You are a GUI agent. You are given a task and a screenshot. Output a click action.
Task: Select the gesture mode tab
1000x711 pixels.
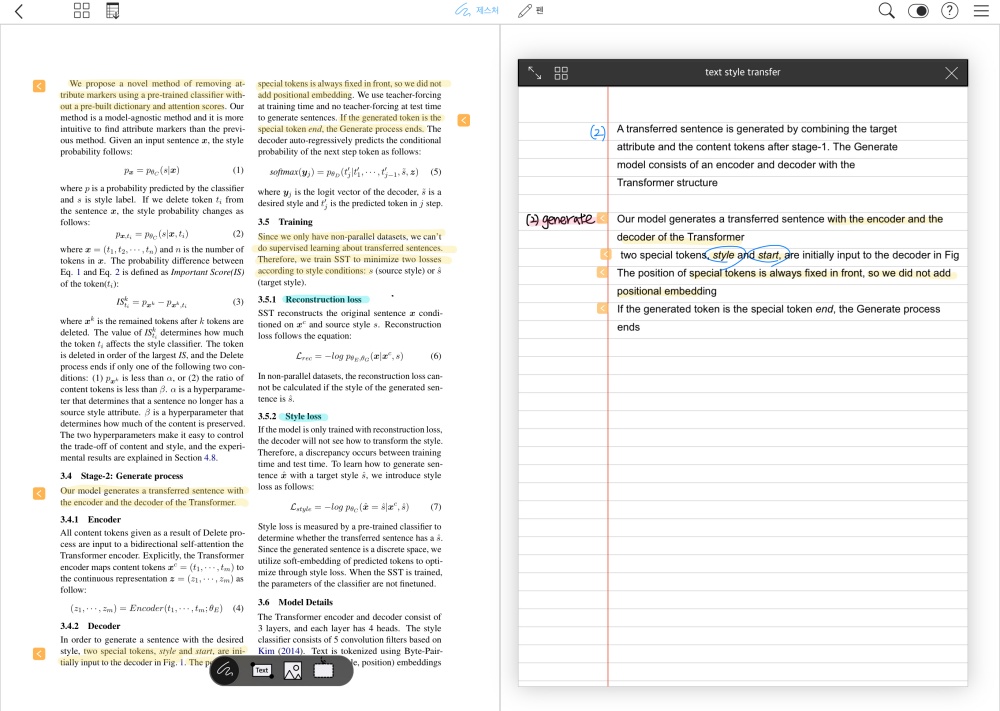tap(476, 11)
